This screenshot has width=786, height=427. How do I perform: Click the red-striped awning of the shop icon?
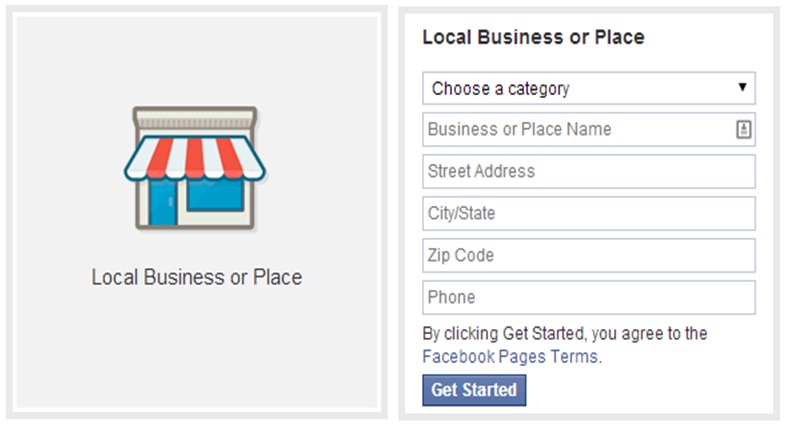pyautogui.click(x=195, y=157)
